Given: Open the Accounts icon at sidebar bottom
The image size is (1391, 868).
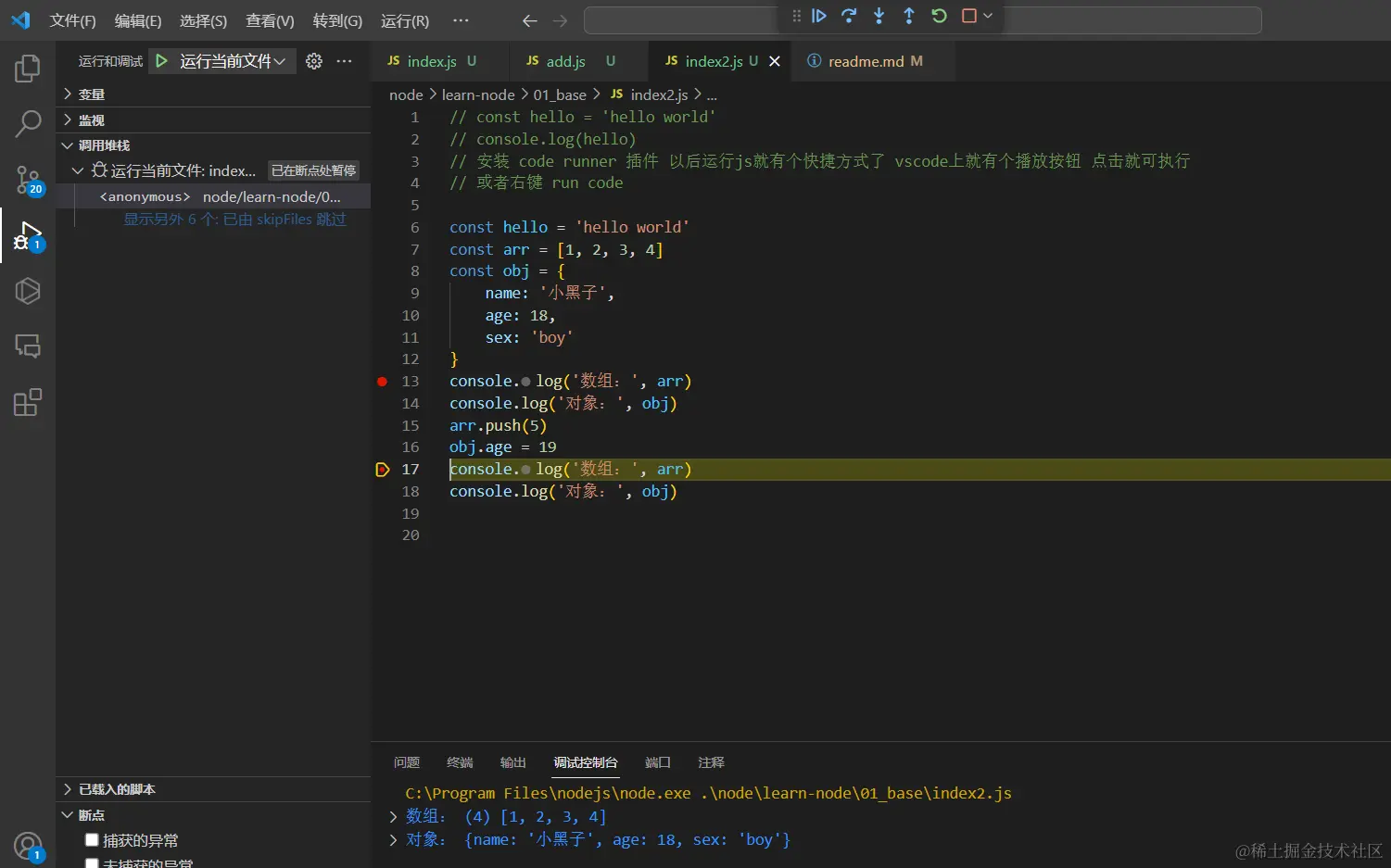Looking at the screenshot, I should click(x=28, y=846).
